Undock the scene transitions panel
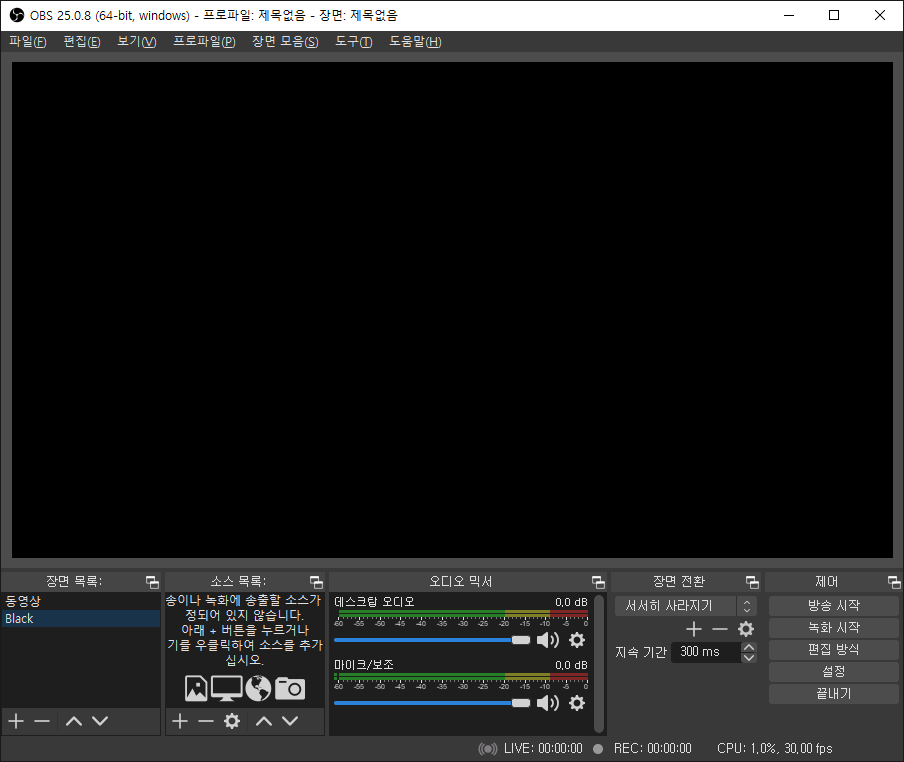The height and width of the screenshot is (762, 904). pyautogui.click(x=752, y=582)
